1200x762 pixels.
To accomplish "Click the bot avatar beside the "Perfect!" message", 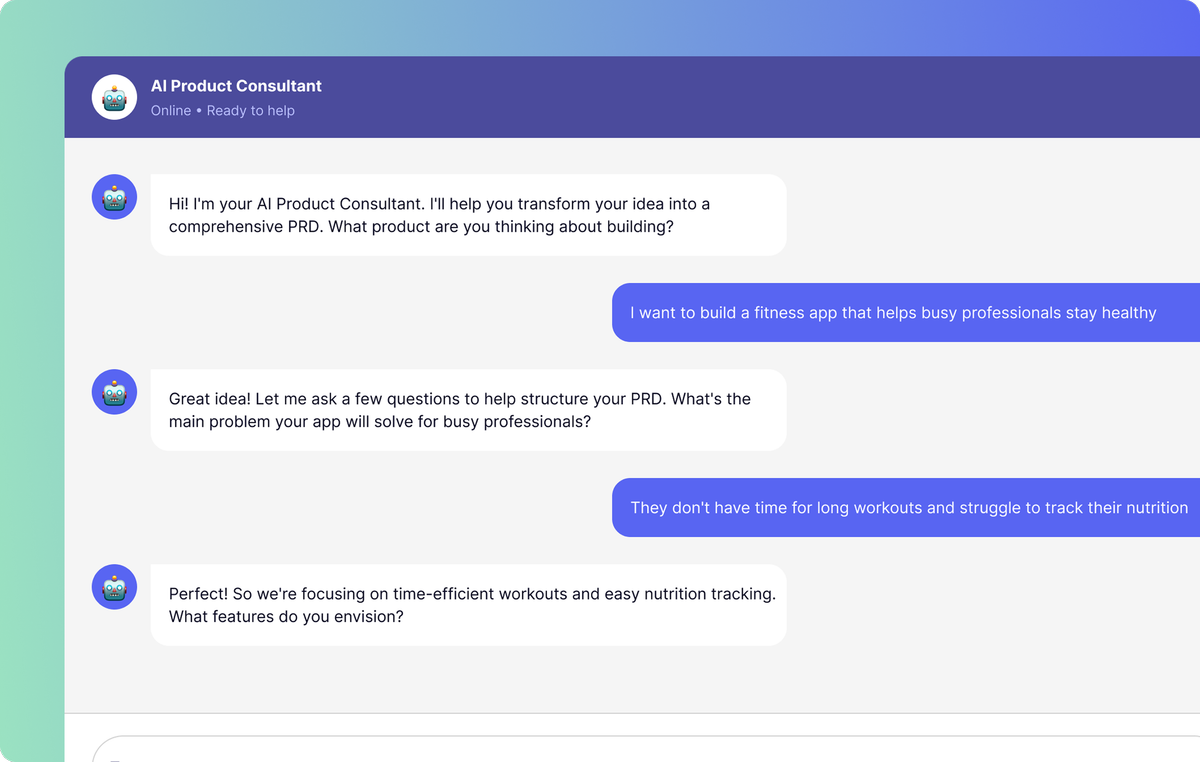I will tap(114, 587).
